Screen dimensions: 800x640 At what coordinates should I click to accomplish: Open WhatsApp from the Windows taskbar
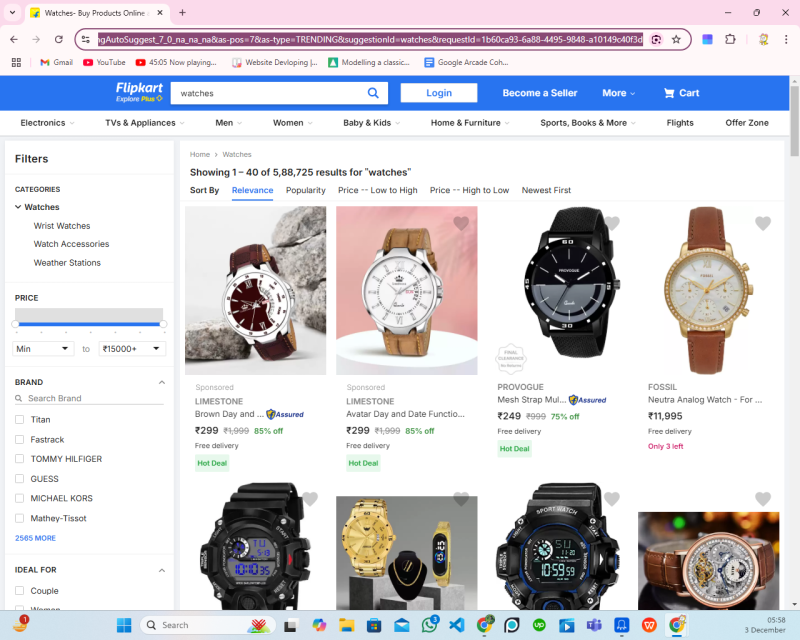click(429, 625)
